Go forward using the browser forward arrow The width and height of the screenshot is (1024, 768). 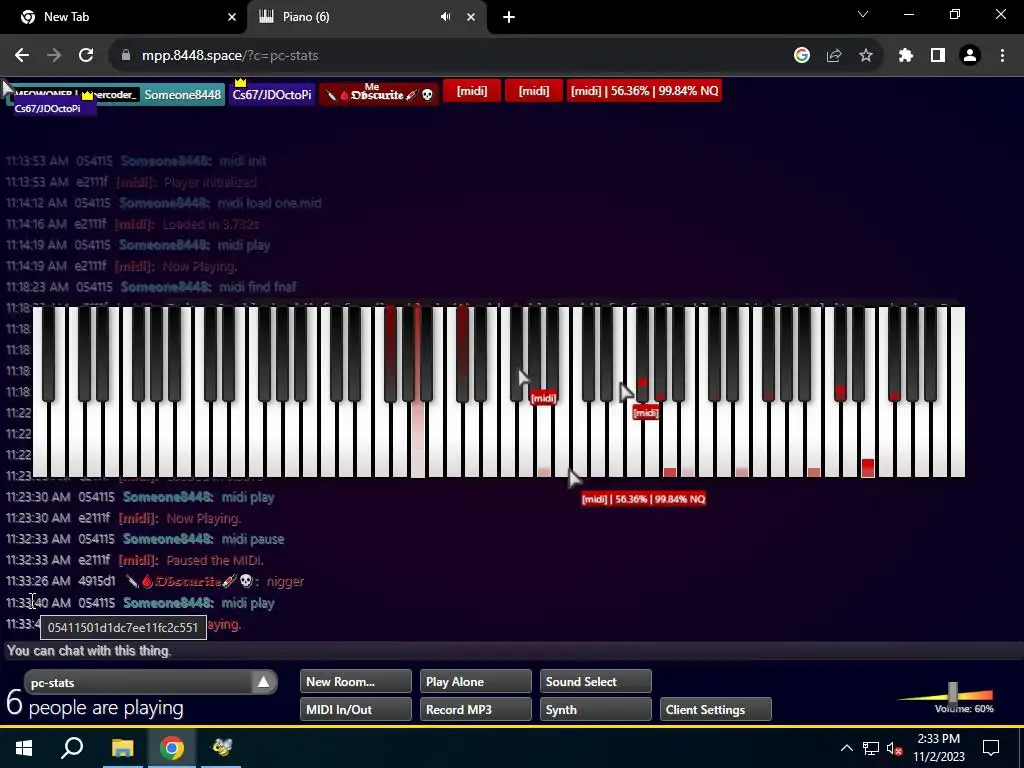pos(54,56)
